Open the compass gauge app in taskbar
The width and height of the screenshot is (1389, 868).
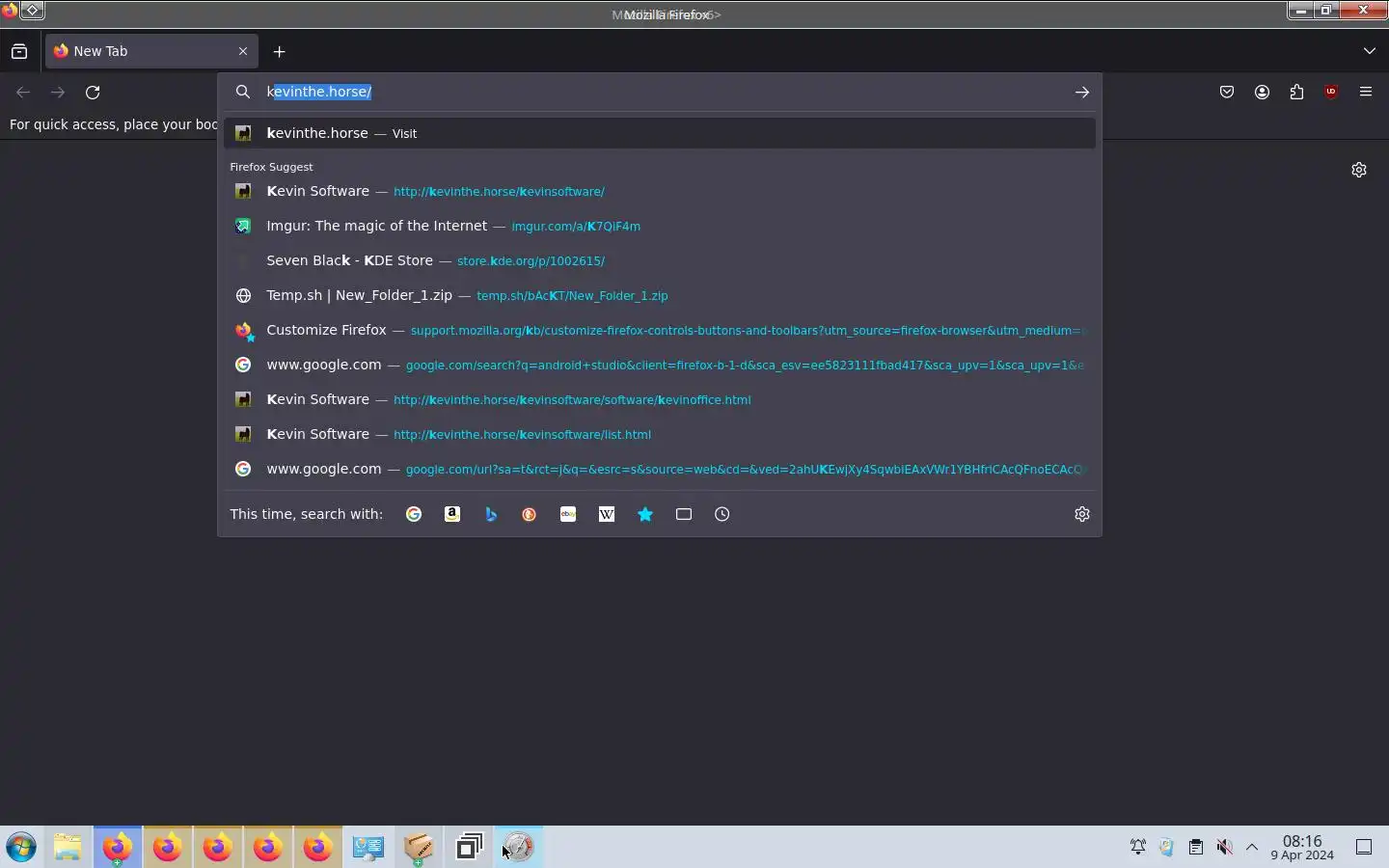pyautogui.click(x=519, y=848)
